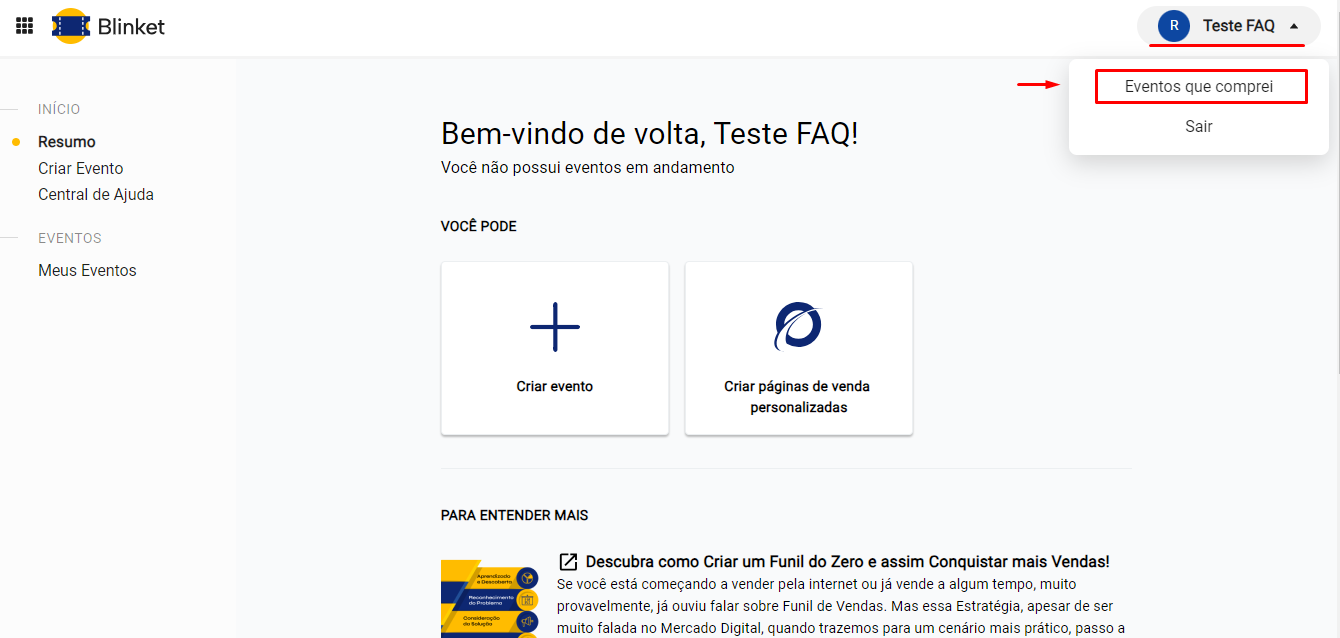Click the plus icon to create event

(554, 326)
